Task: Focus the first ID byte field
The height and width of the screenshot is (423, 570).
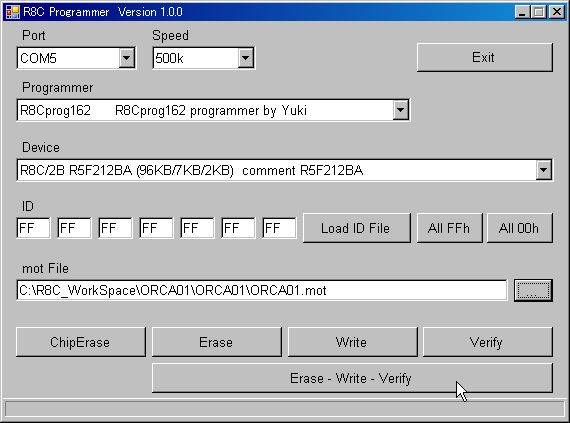Action: pos(33,228)
